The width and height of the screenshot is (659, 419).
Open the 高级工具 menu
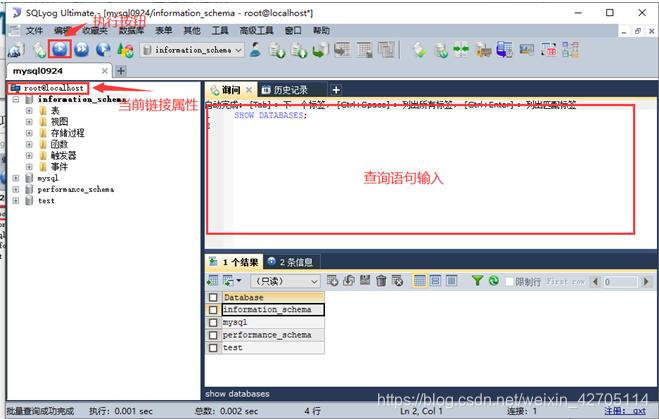(x=256, y=30)
